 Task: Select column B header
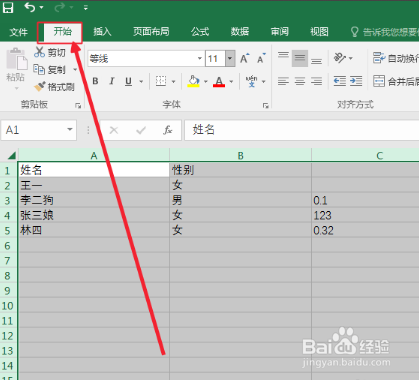tap(240, 156)
